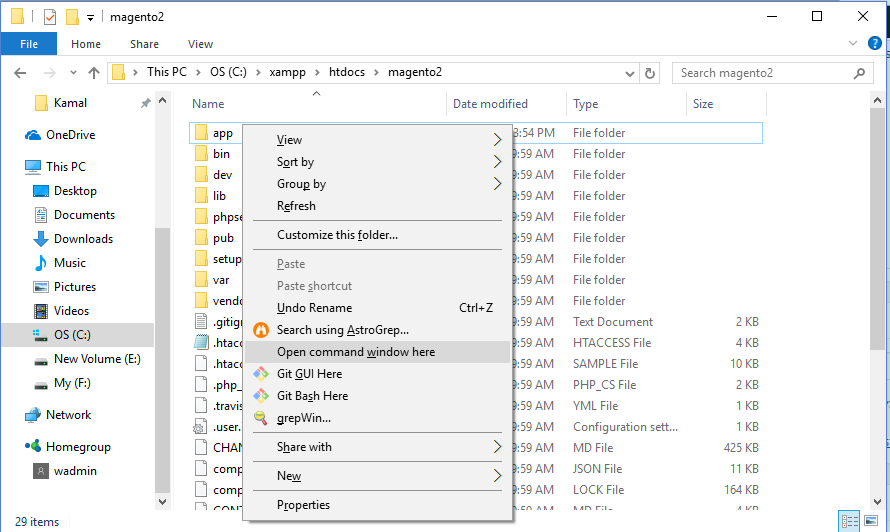The image size is (890, 532).
Task: Click the Network icon in sidebar
Action: (33, 415)
